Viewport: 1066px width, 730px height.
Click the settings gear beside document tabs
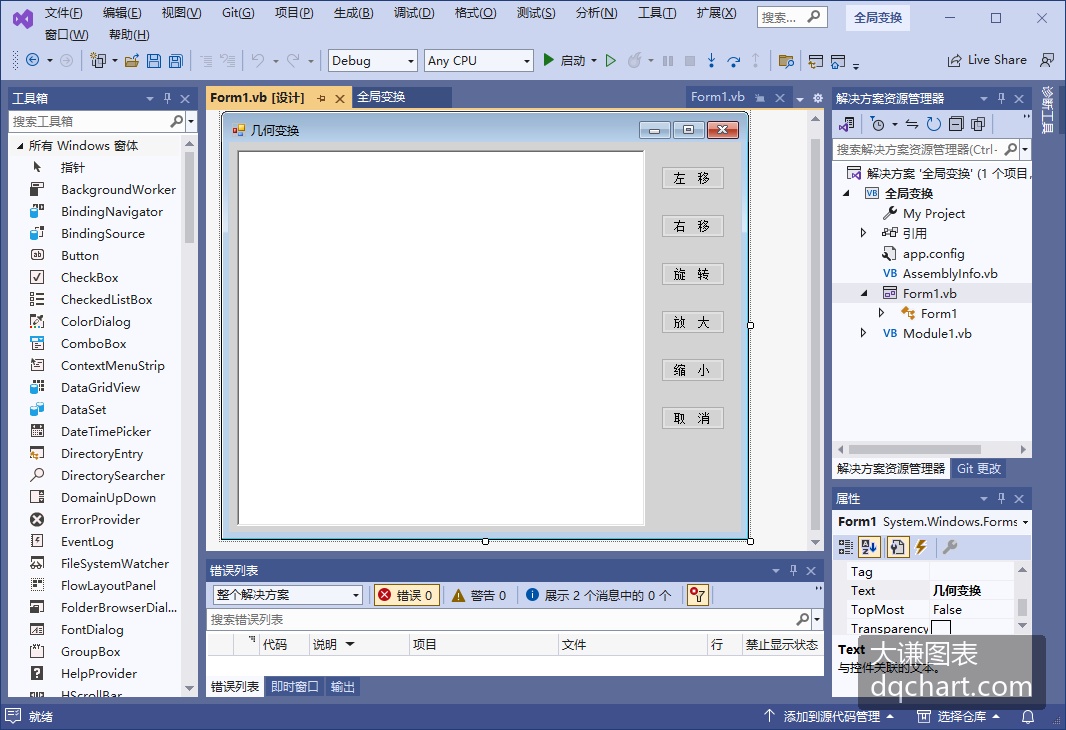[x=818, y=98]
